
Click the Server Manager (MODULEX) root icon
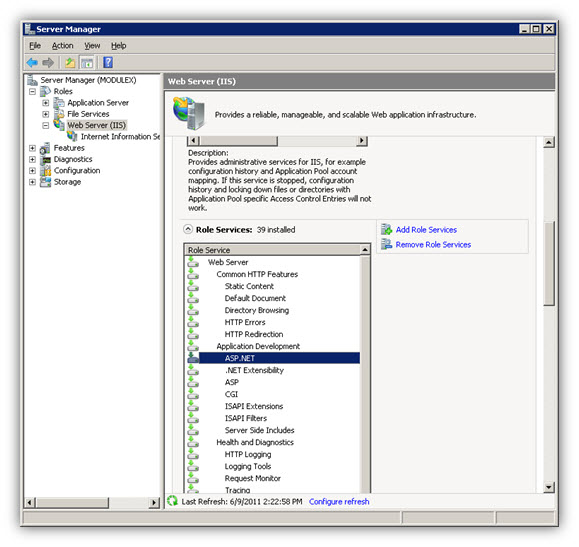[32, 80]
